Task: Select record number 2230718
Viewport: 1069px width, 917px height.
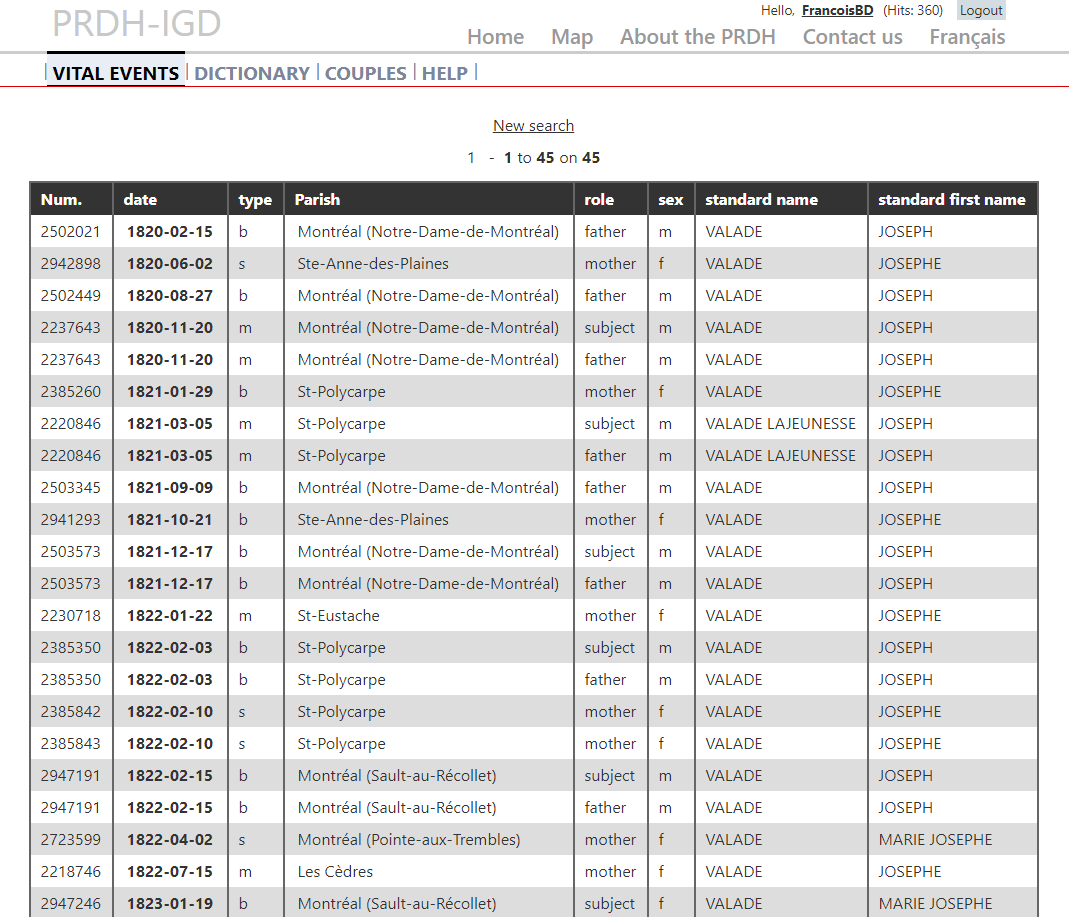Action: [70, 616]
